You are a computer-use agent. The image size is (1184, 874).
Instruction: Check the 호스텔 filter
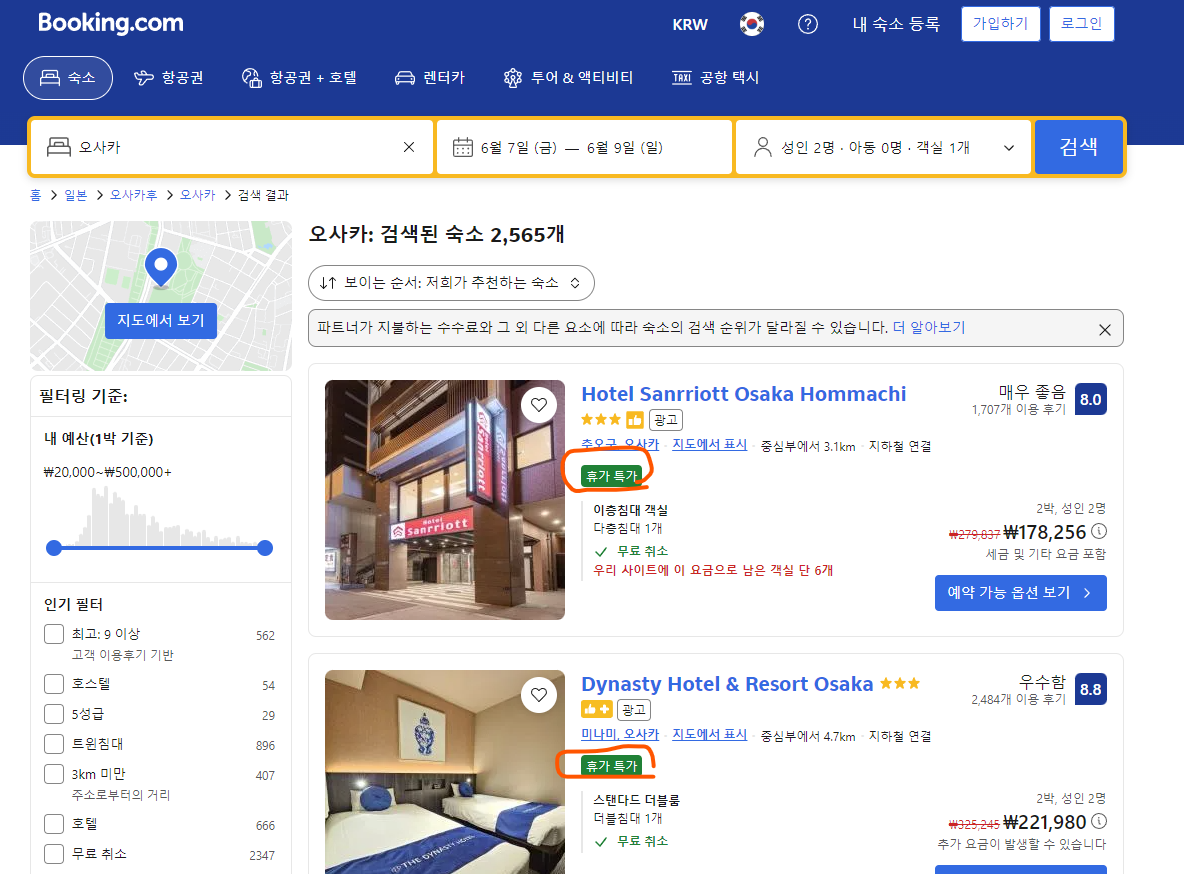click(x=54, y=684)
